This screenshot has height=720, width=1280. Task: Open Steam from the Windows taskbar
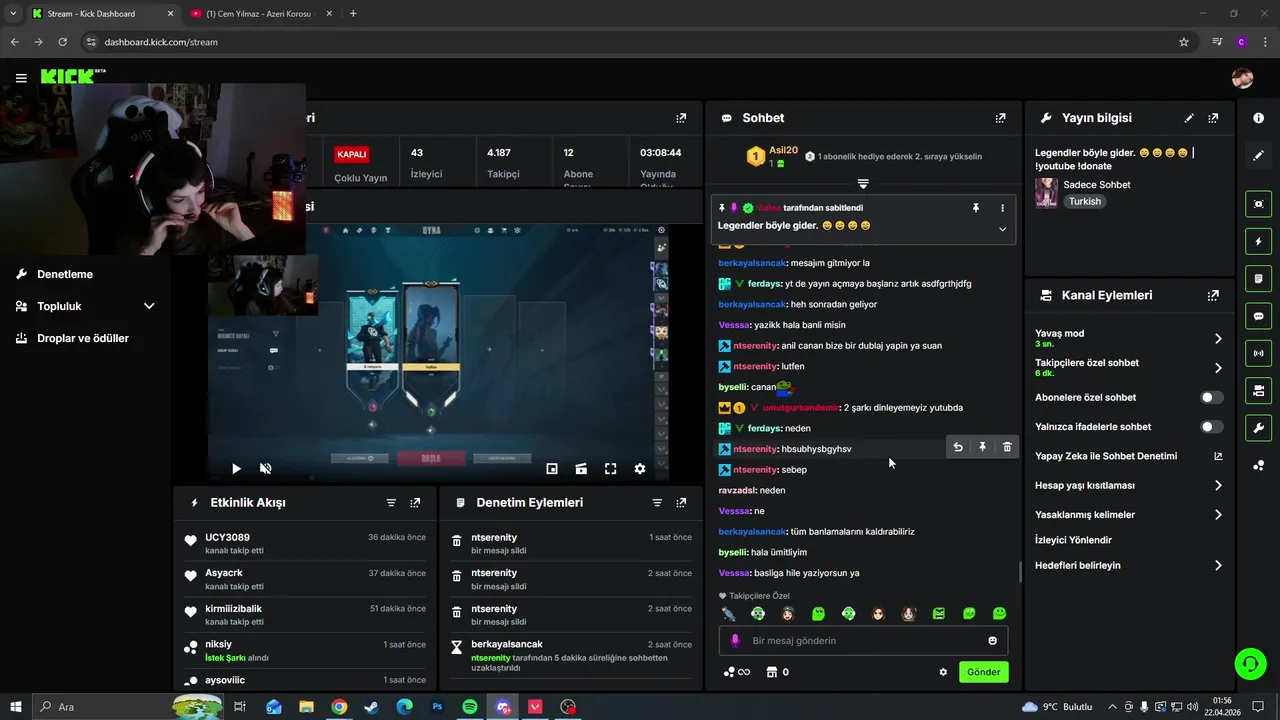pyautogui.click(x=371, y=707)
